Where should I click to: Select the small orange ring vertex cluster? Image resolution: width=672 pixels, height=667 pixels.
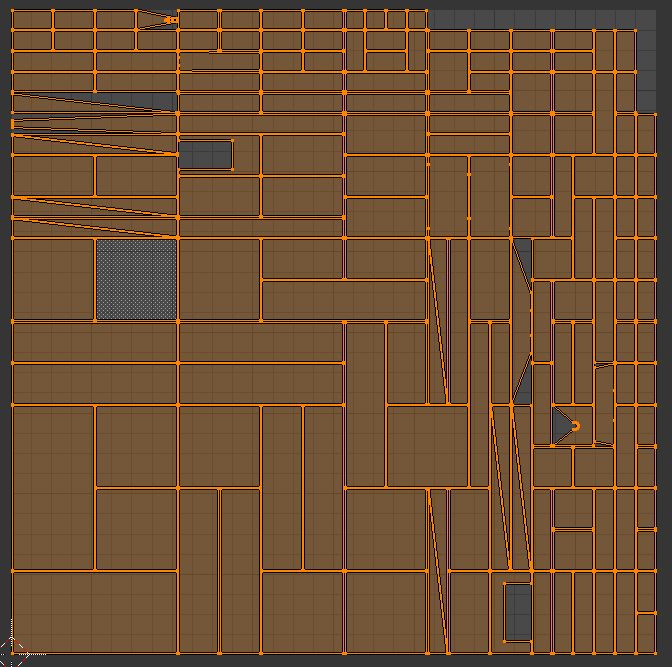[x=576, y=426]
